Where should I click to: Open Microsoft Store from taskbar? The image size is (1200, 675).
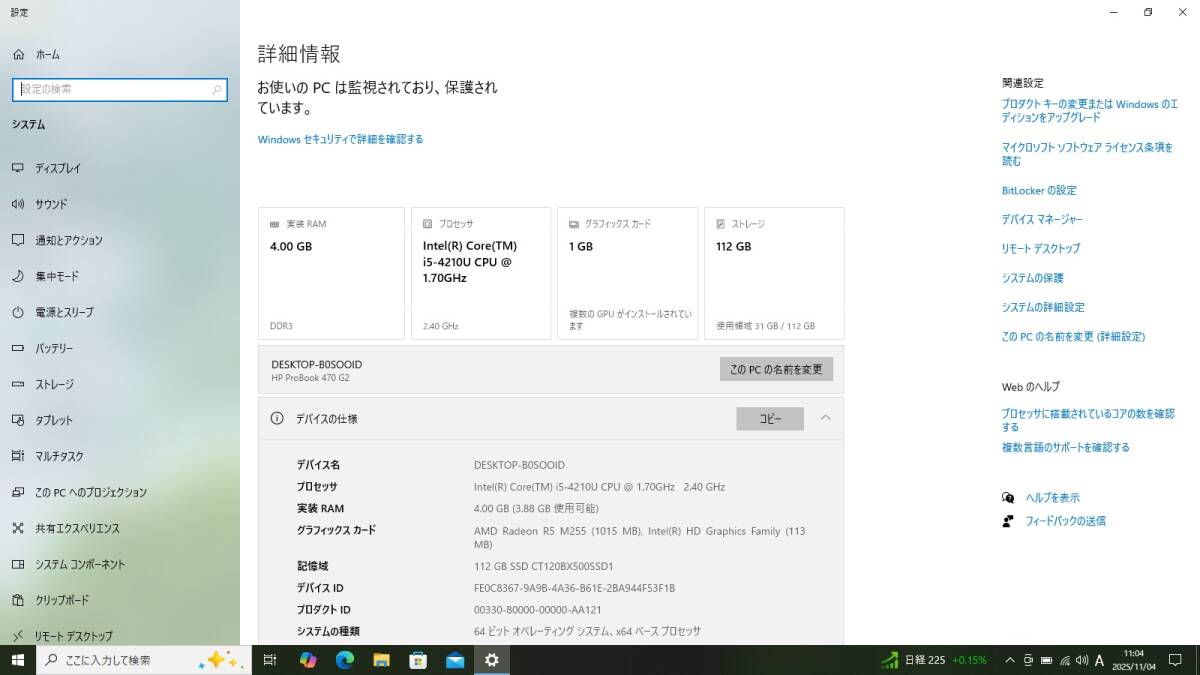point(418,660)
